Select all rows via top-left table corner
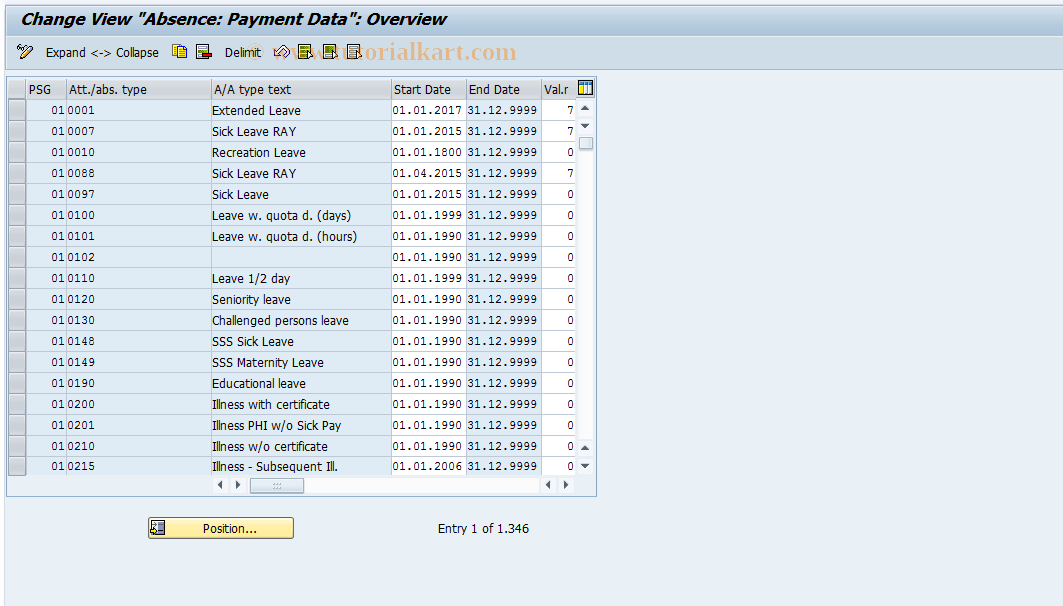Image resolution: width=1063 pixels, height=606 pixels. tap(17, 89)
